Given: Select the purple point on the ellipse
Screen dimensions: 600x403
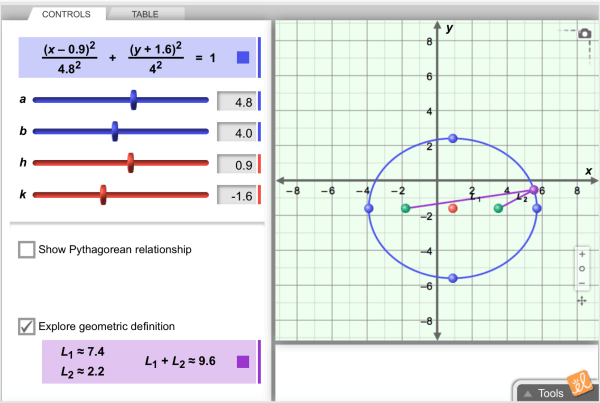Looking at the screenshot, I should 533,189.
